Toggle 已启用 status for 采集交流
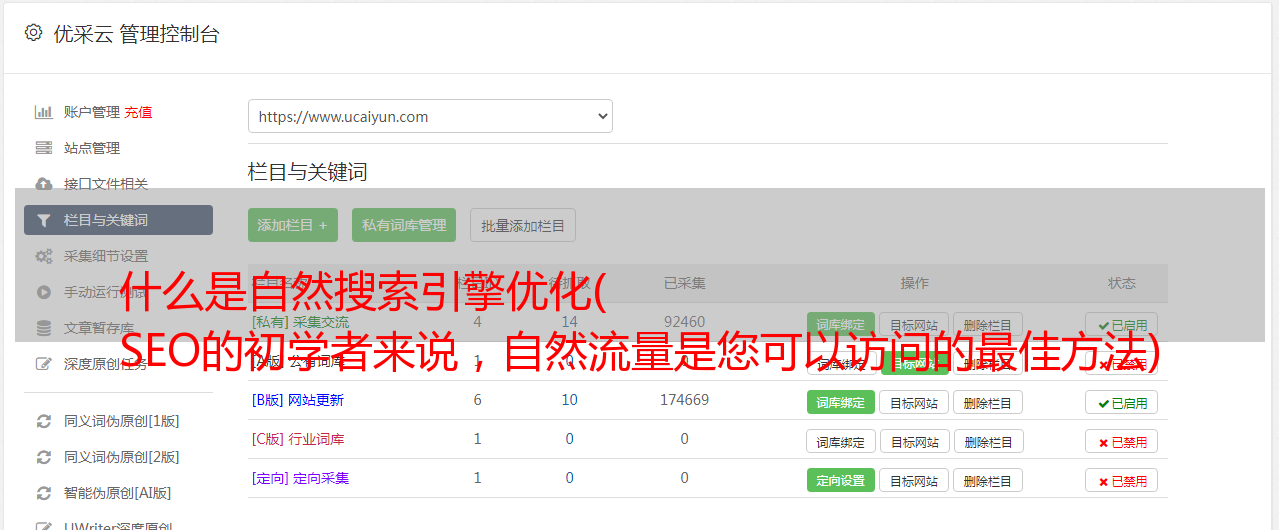This screenshot has height=530, width=1279. (x=1122, y=325)
